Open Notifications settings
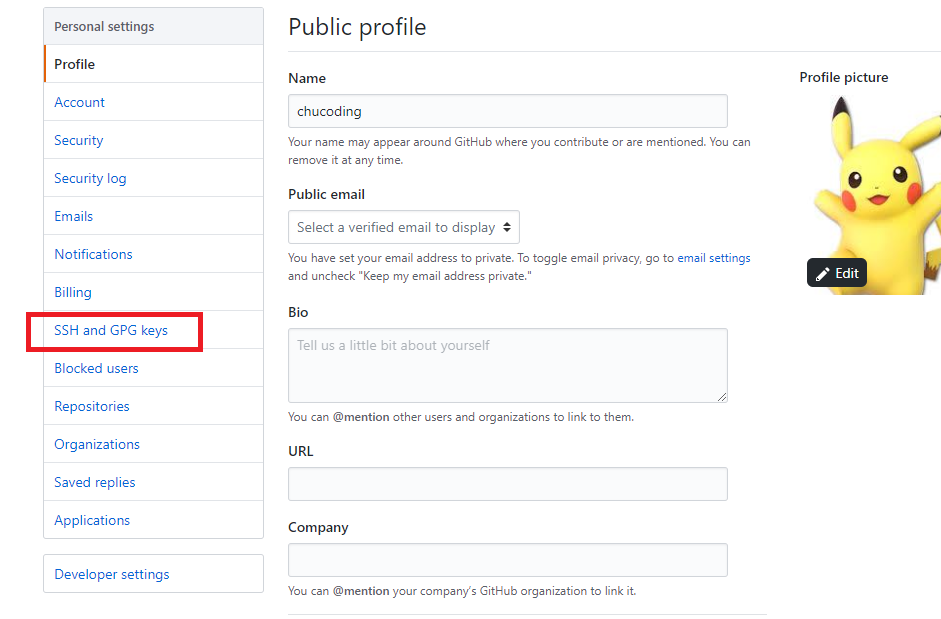 pos(154,254)
